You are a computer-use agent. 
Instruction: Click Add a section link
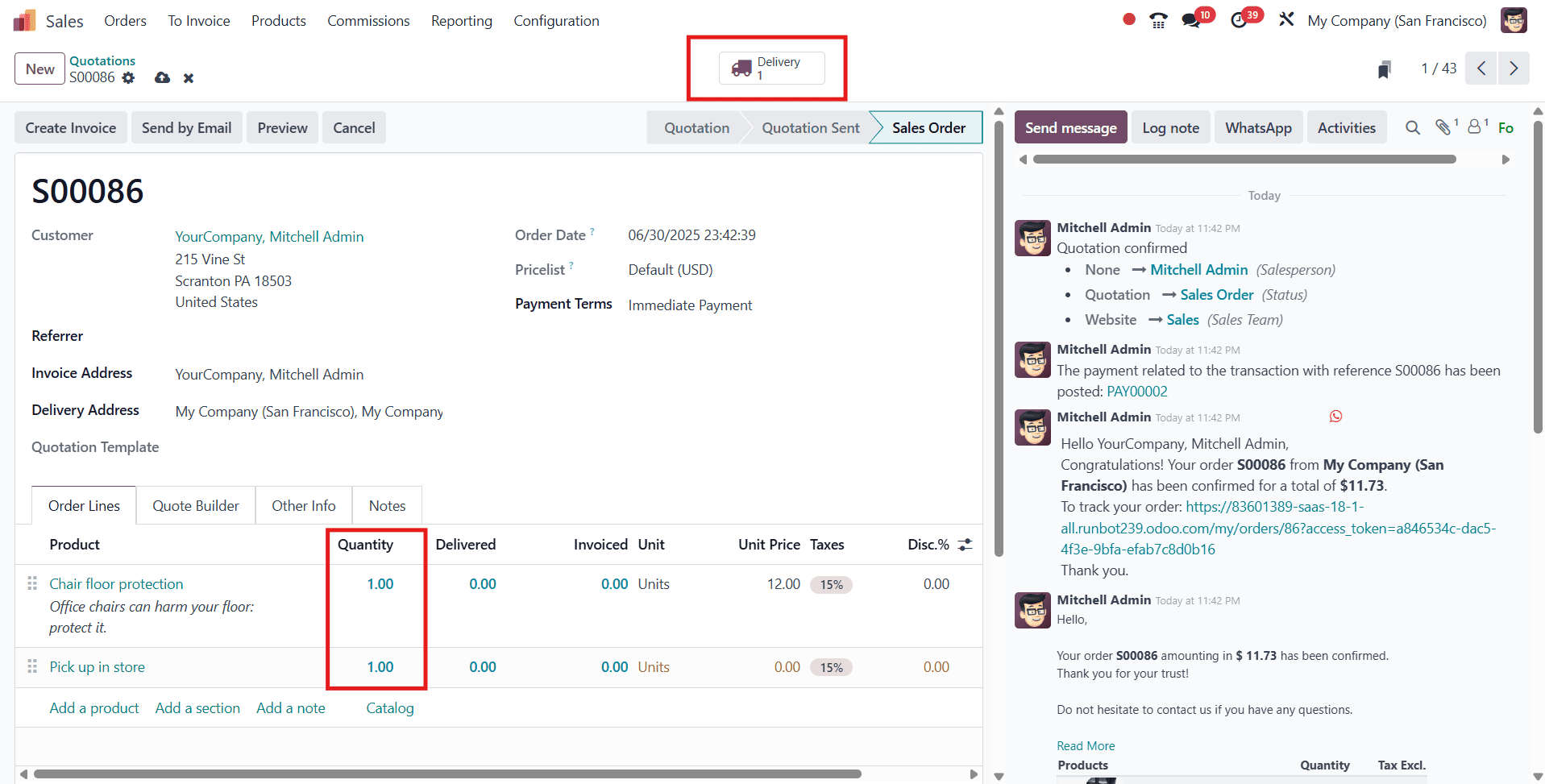point(197,708)
